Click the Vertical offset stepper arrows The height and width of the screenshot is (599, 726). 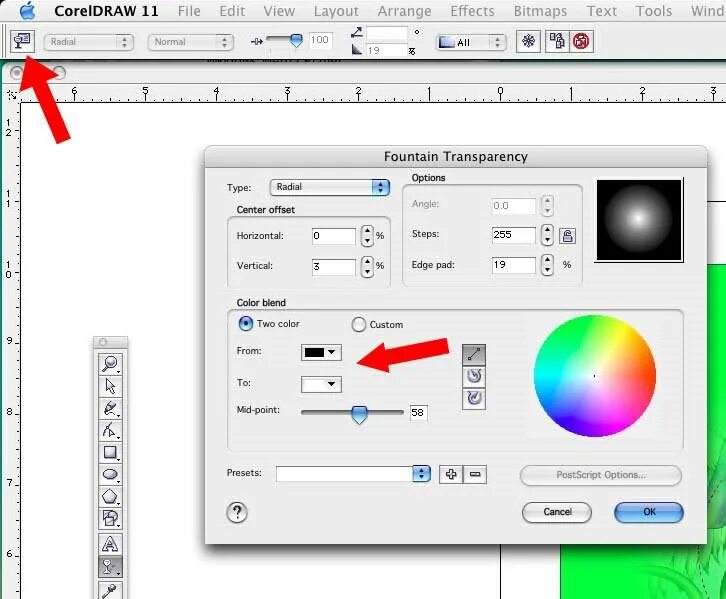pyautogui.click(x=367, y=266)
